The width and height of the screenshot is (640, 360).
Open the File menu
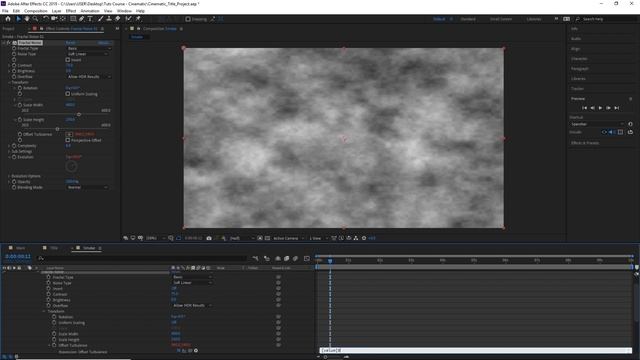[5, 11]
